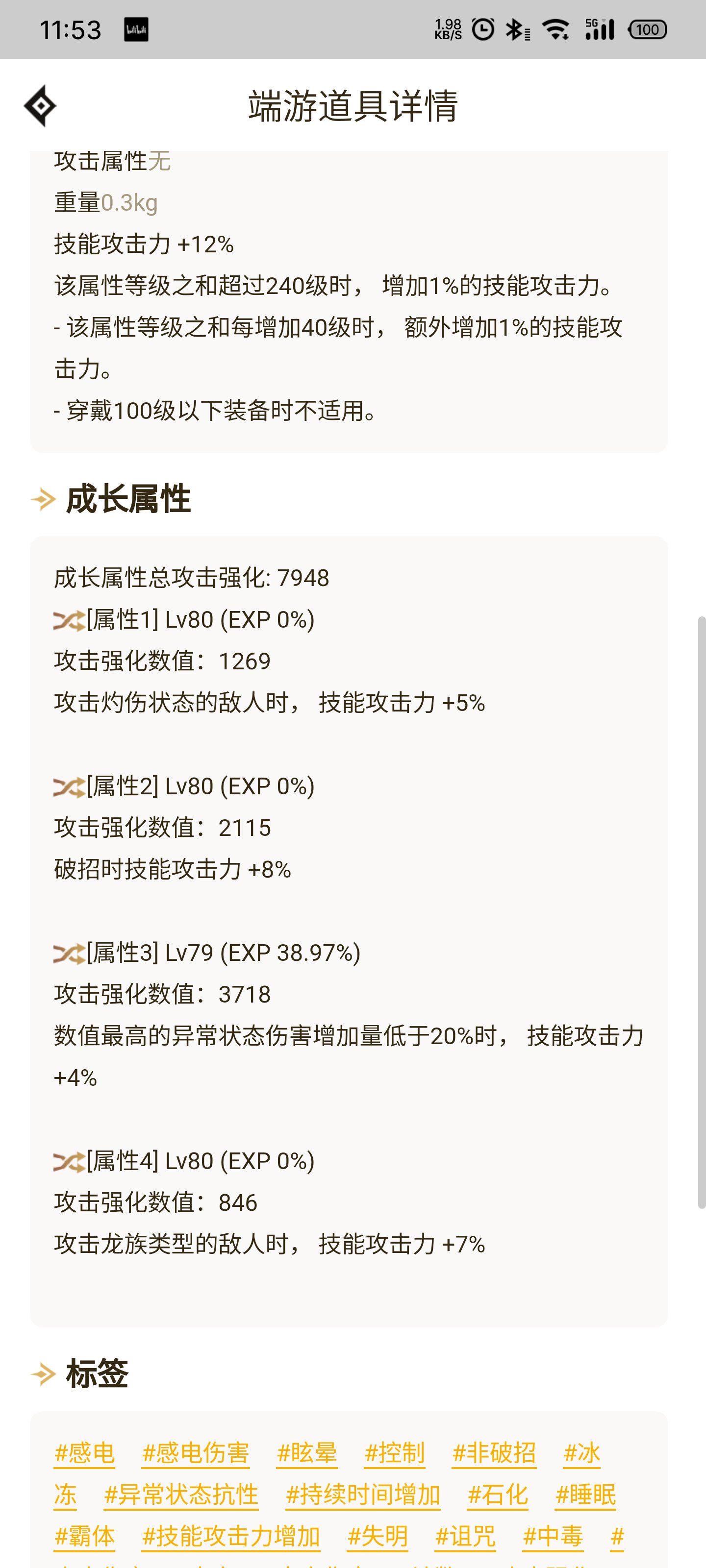Tap shuffle icon beside 属性4
Screen dimensions: 706x1568
coord(69,1162)
